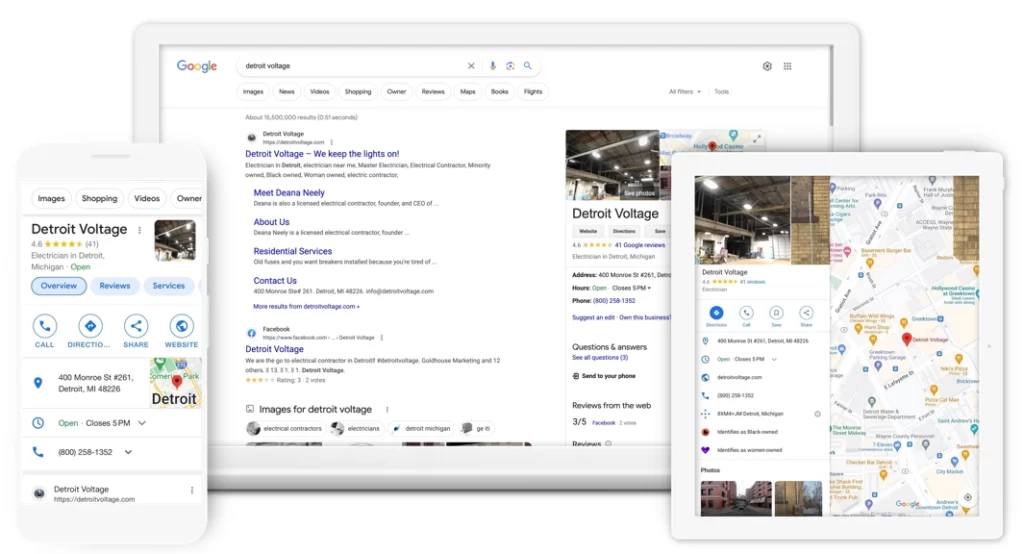Open the three-dot menu of phone detroitvoltage.com result
Screen dimensions: 1024x554
pos(192,490)
